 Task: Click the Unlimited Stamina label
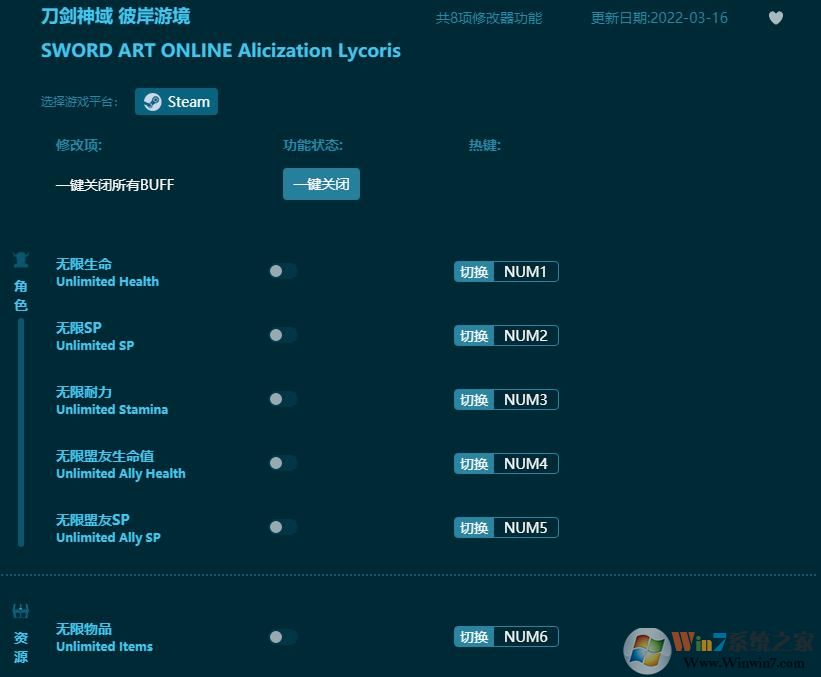112,409
